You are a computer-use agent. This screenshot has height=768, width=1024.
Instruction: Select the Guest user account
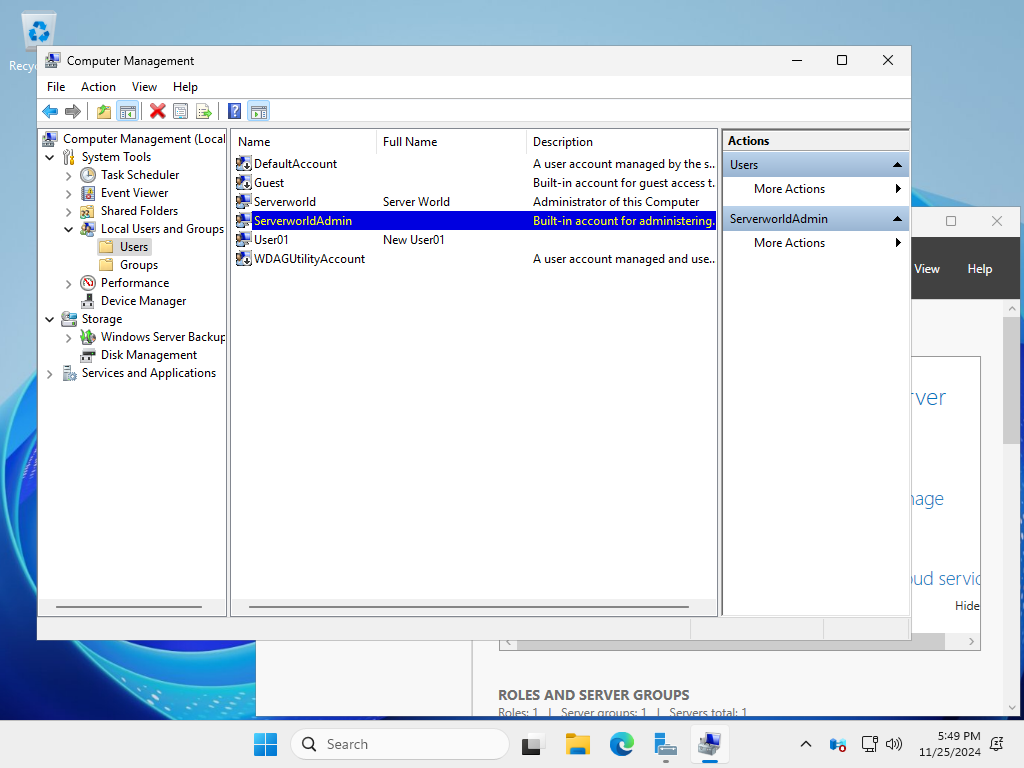pos(268,182)
